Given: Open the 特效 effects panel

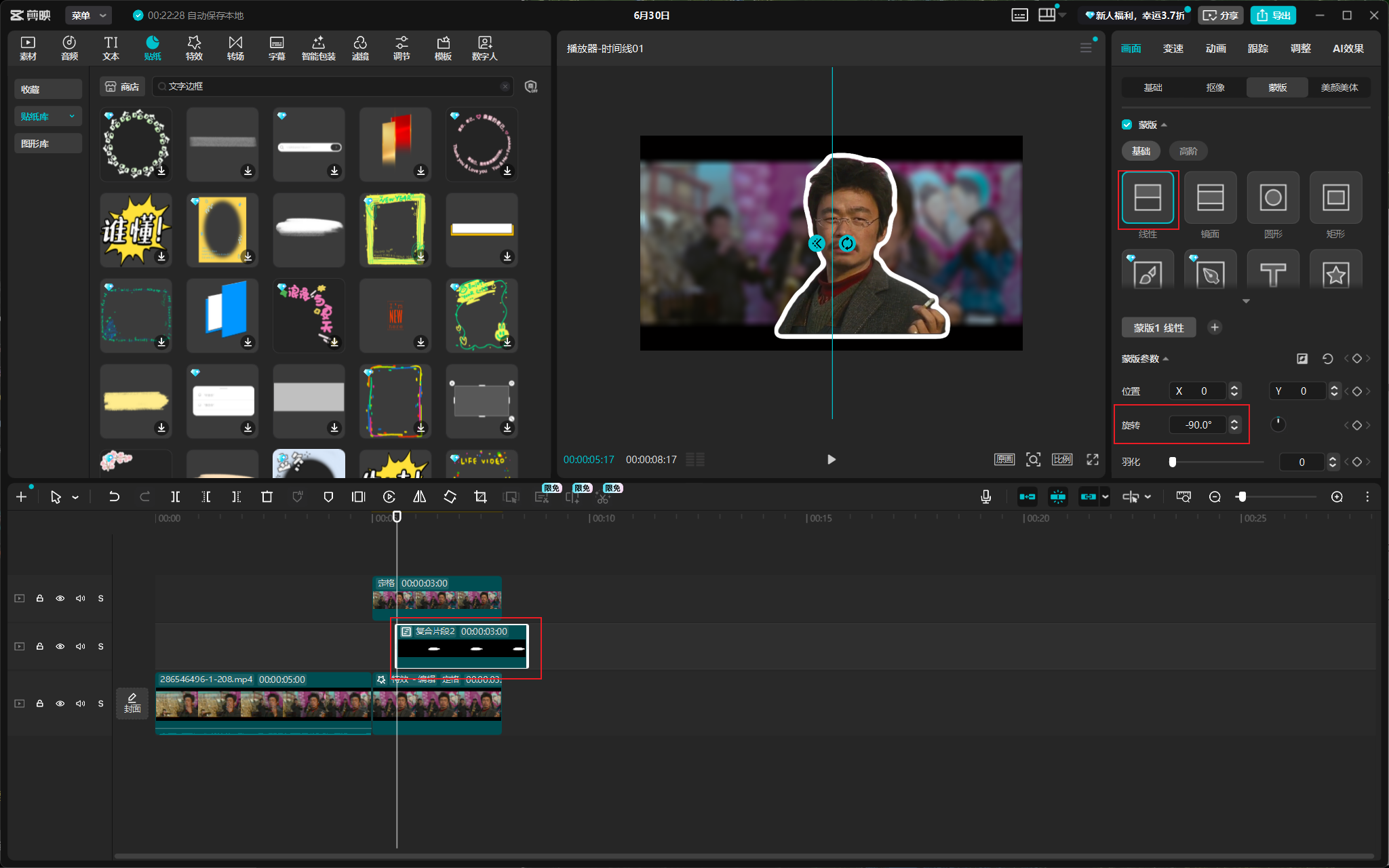Looking at the screenshot, I should point(194,48).
